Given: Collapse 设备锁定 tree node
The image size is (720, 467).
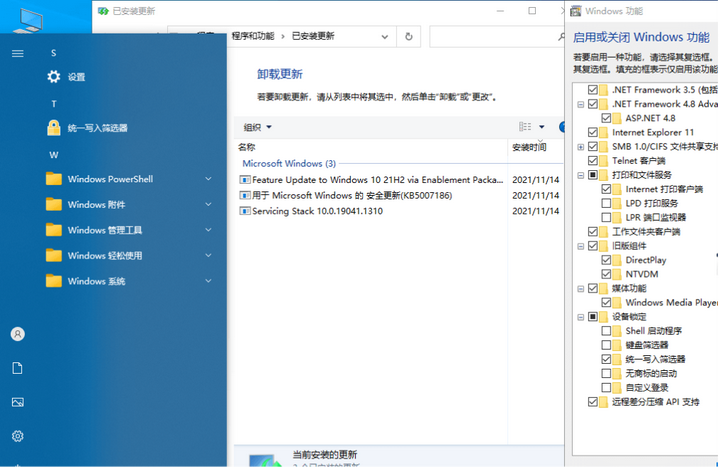Looking at the screenshot, I should tap(580, 317).
